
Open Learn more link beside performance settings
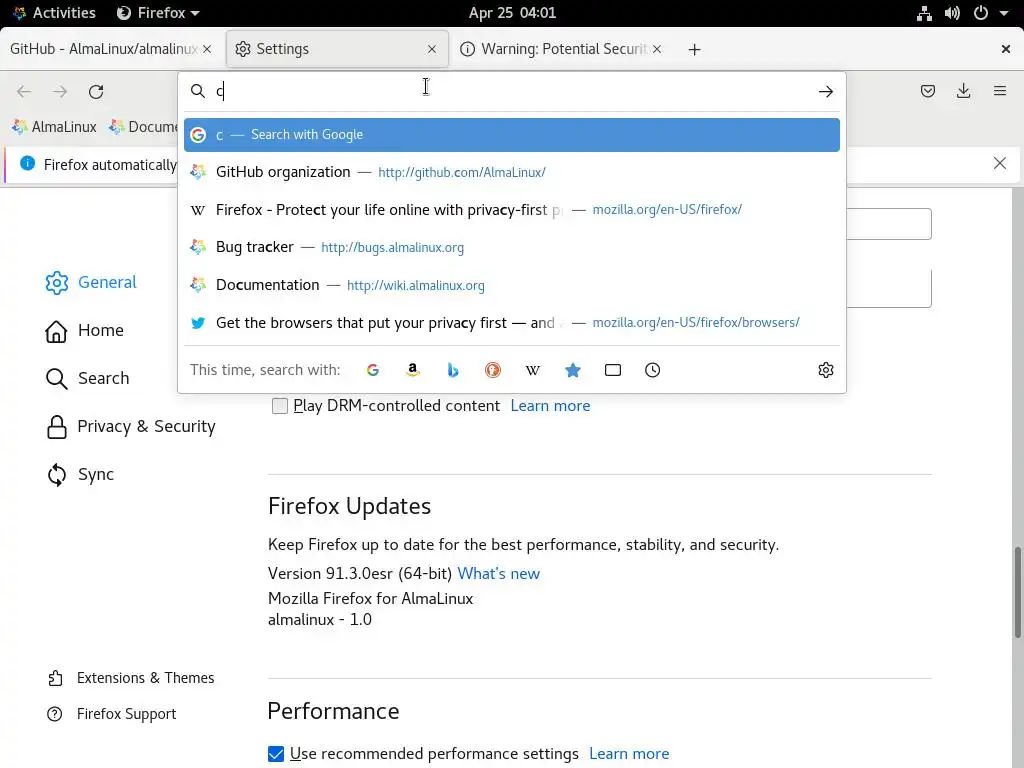coord(629,754)
